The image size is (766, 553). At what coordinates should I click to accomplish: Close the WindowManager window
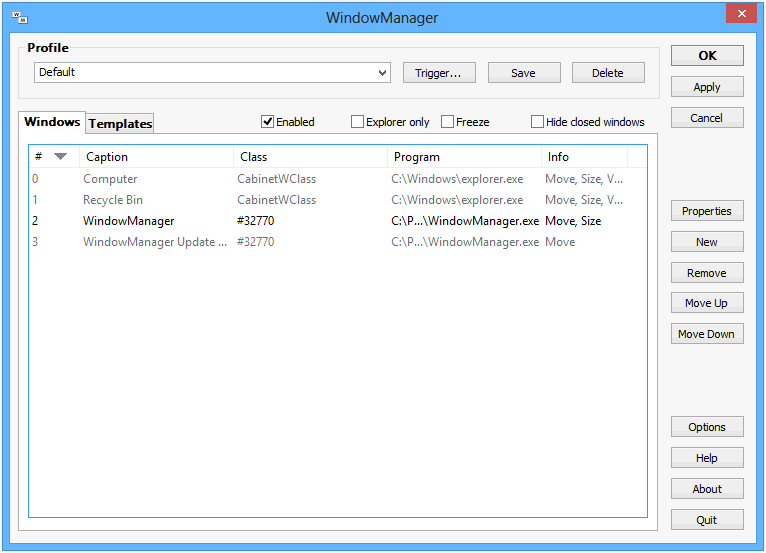[x=741, y=13]
